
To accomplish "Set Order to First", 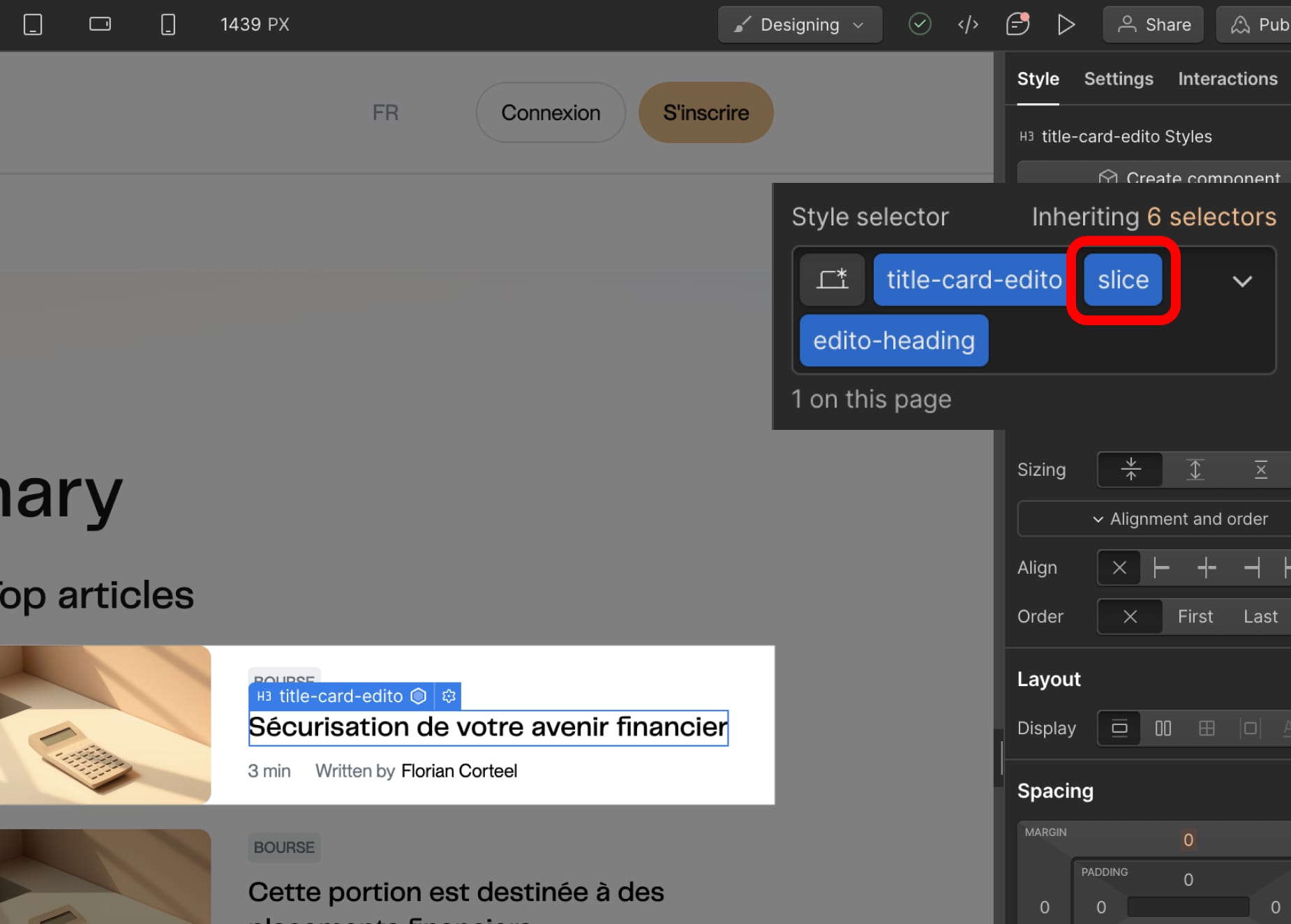I will [x=1195, y=617].
